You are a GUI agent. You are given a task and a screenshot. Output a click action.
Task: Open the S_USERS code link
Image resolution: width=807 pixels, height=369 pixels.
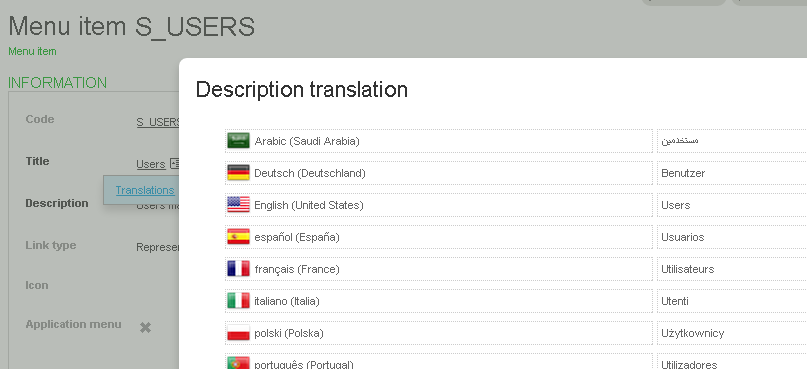tap(157, 122)
